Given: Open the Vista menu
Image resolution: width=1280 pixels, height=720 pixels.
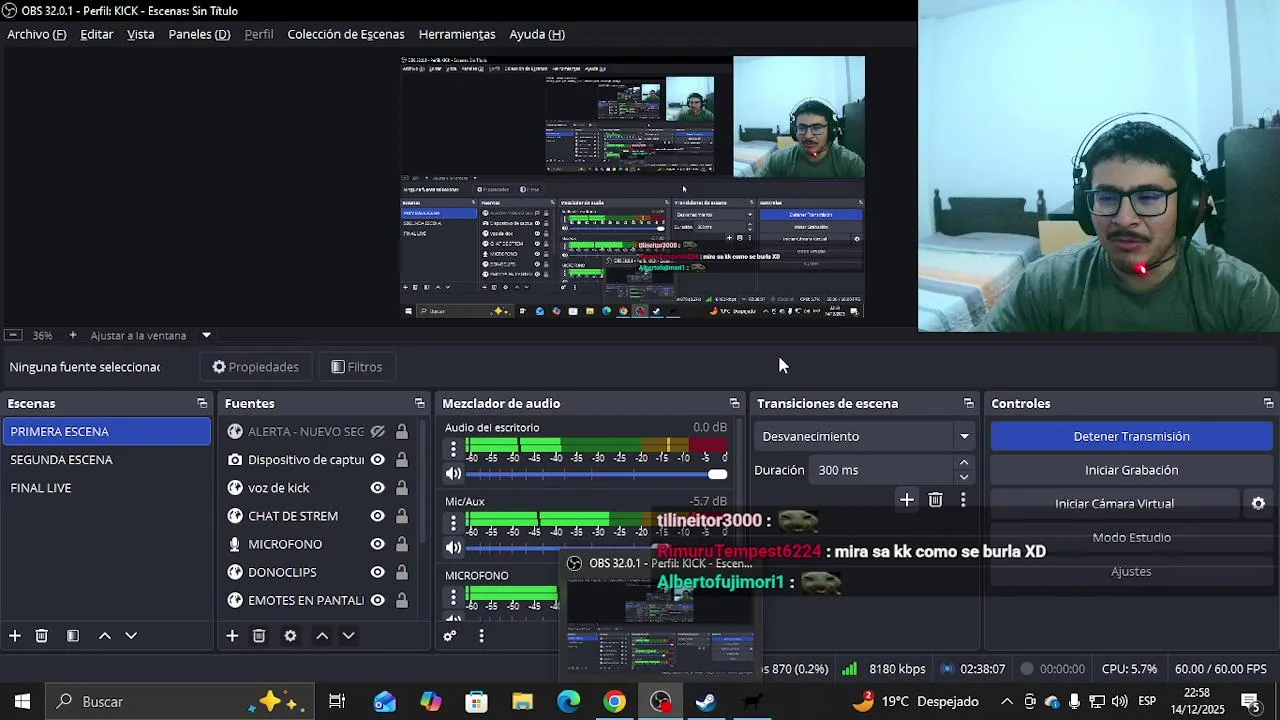Looking at the screenshot, I should [x=141, y=34].
